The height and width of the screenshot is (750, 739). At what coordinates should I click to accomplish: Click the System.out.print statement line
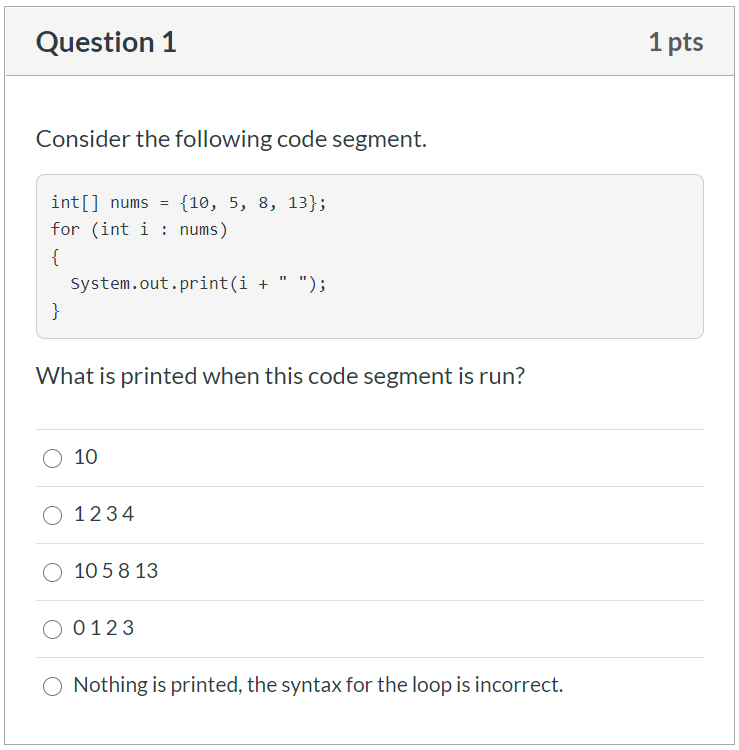(199, 284)
